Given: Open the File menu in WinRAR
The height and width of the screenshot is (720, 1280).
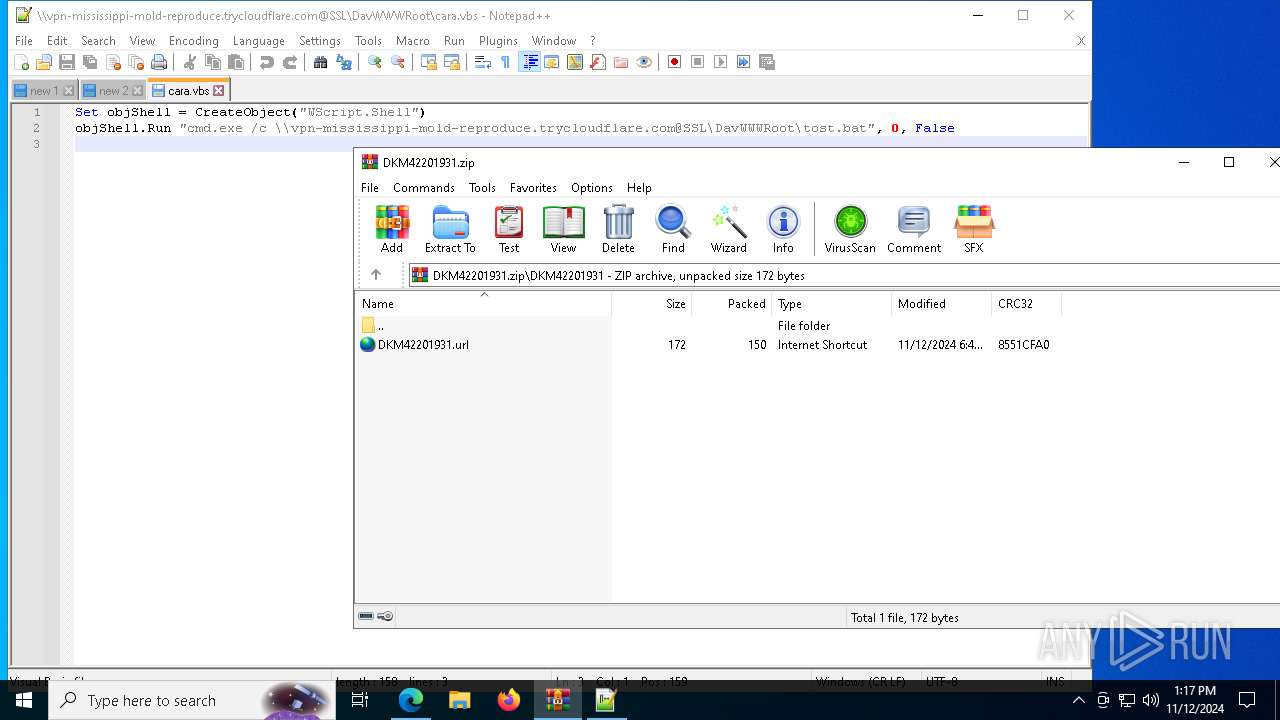Looking at the screenshot, I should pos(370,188).
